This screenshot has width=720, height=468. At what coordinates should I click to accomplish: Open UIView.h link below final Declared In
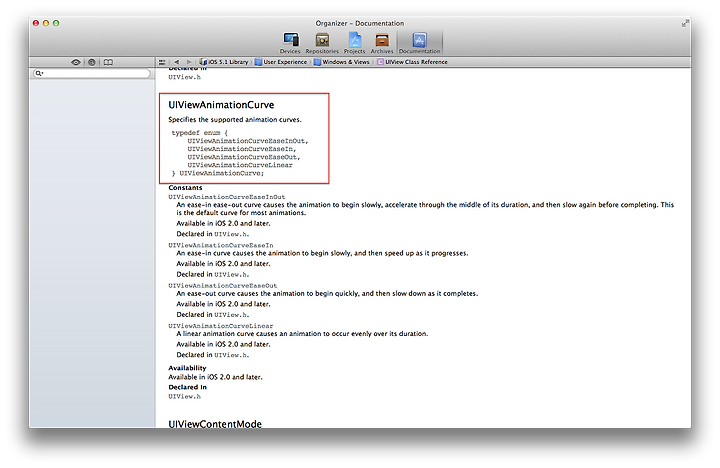184,396
